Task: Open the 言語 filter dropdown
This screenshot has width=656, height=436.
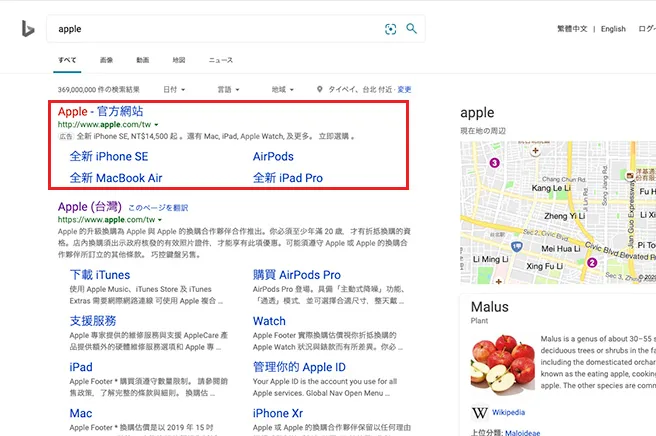Action: click(x=228, y=90)
